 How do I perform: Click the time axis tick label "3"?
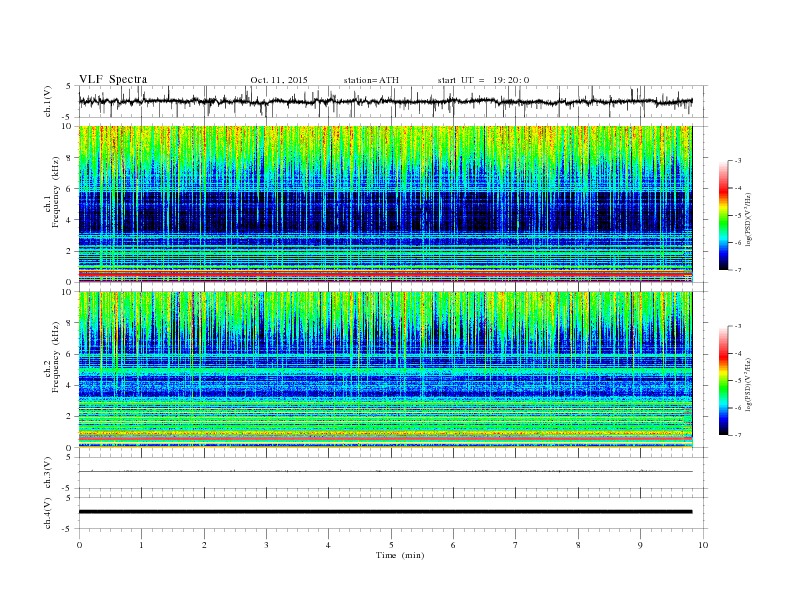click(266, 545)
